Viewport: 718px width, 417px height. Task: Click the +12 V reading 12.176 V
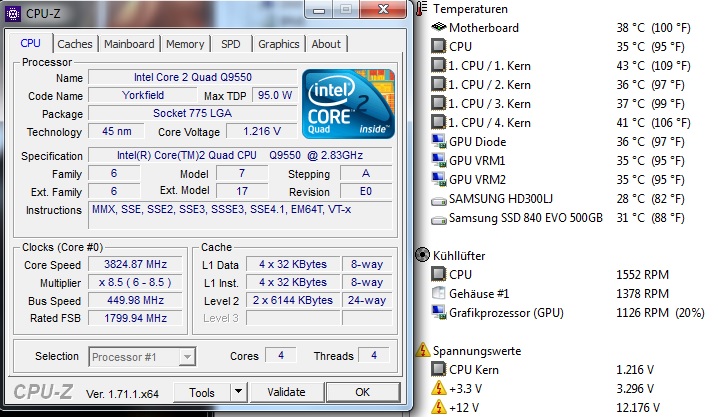pyautogui.click(x=638, y=407)
